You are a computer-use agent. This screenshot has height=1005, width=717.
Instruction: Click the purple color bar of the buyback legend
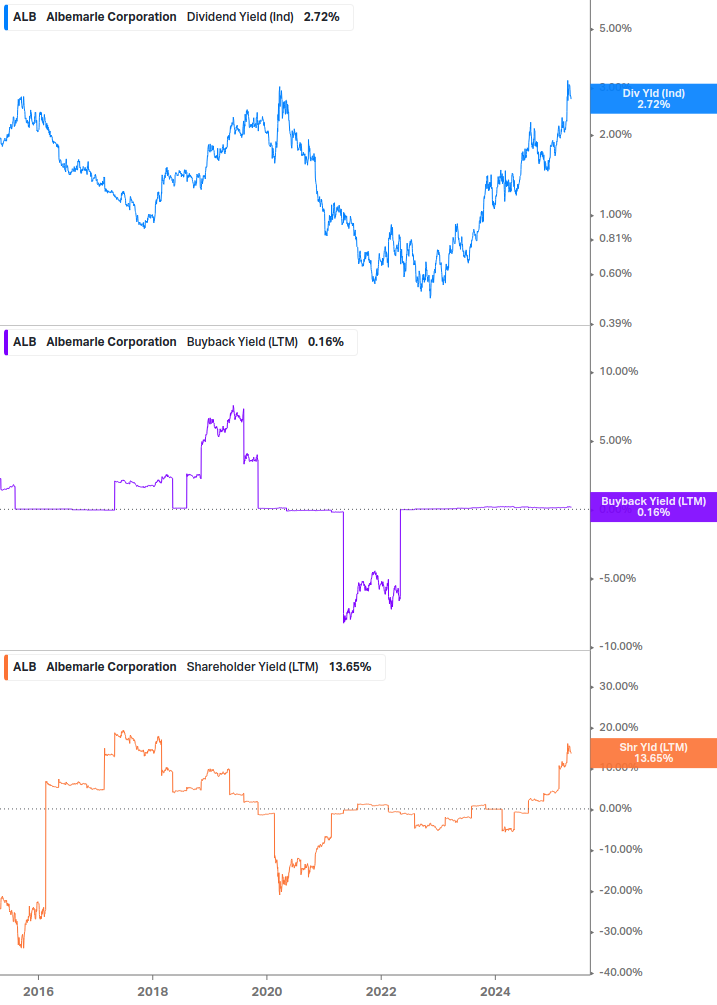pyautogui.click(x=6, y=342)
